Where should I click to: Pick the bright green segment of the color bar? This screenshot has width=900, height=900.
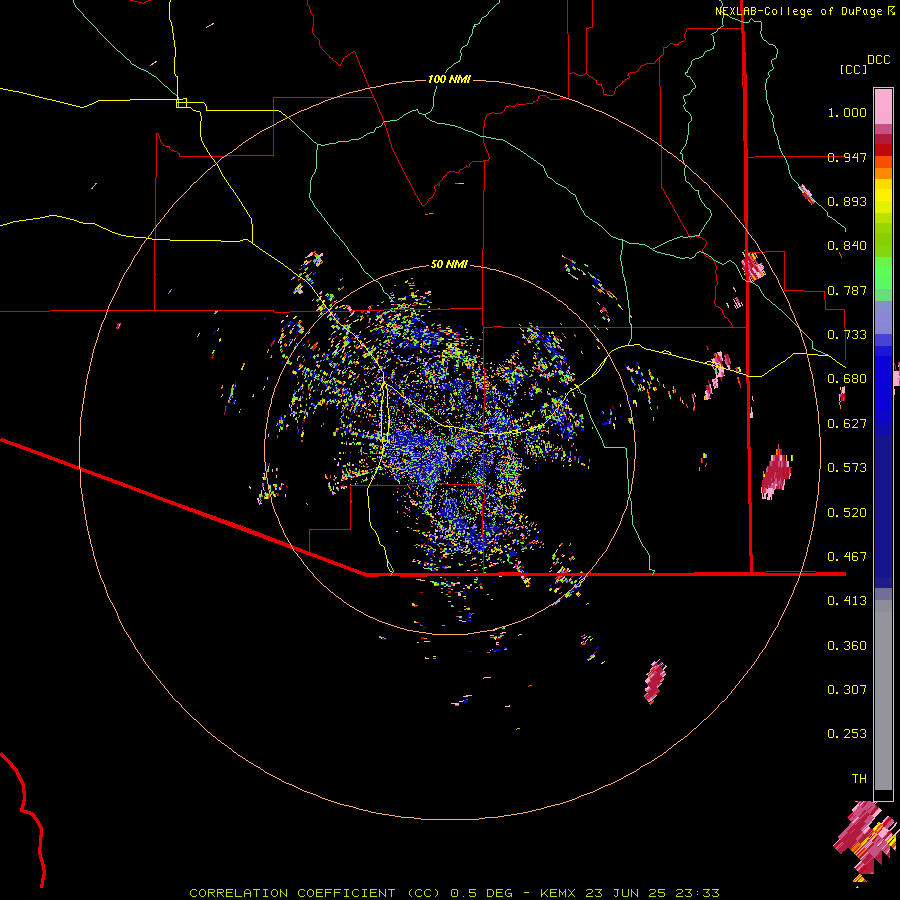tap(883, 273)
